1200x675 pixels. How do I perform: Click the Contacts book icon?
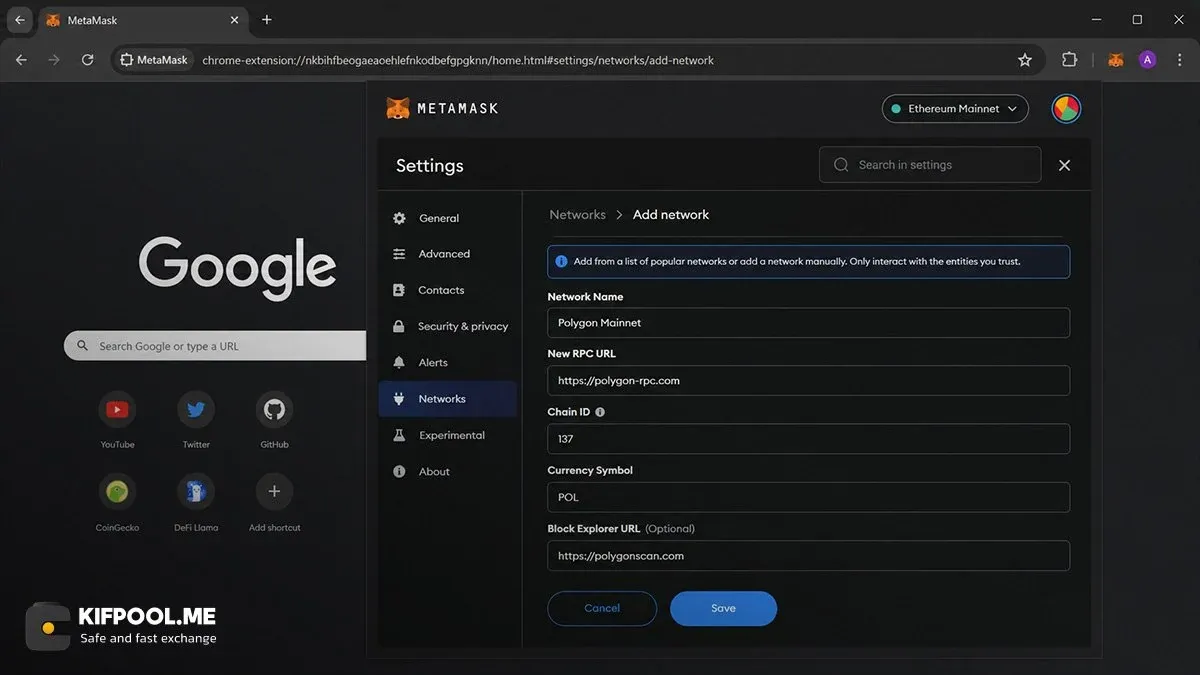pyautogui.click(x=399, y=290)
